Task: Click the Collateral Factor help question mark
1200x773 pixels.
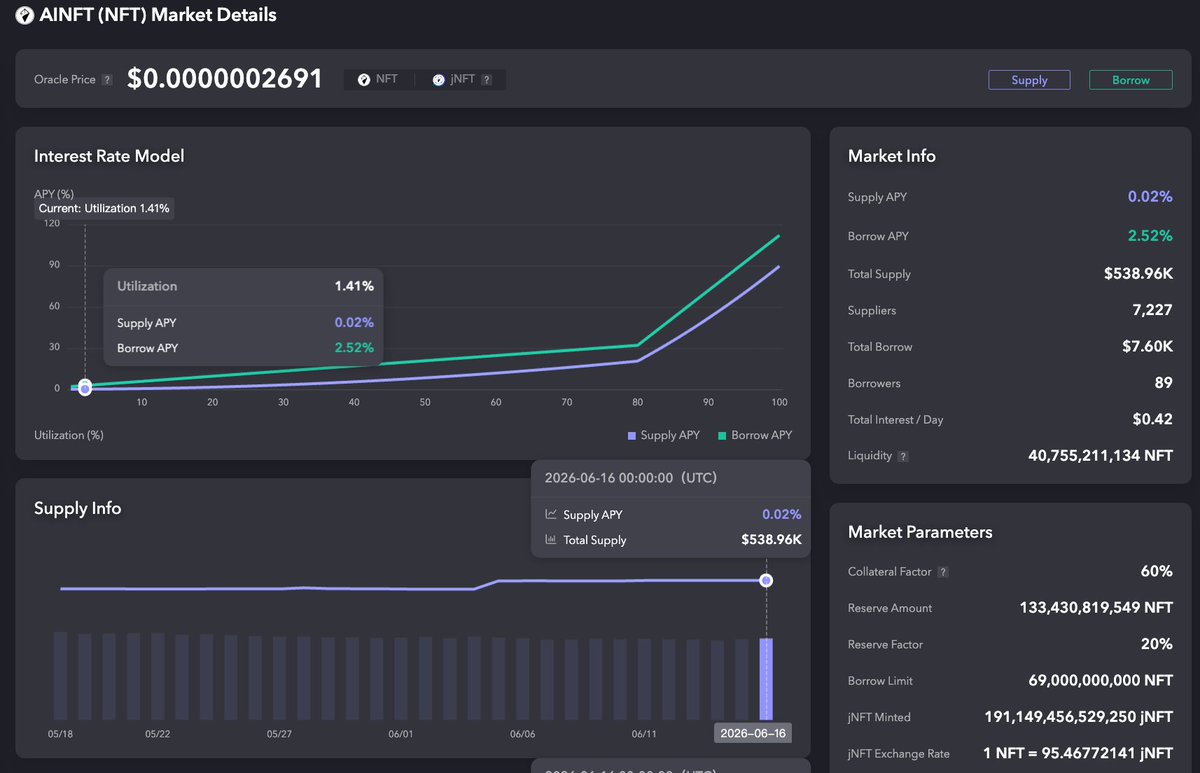Action: coord(943,572)
